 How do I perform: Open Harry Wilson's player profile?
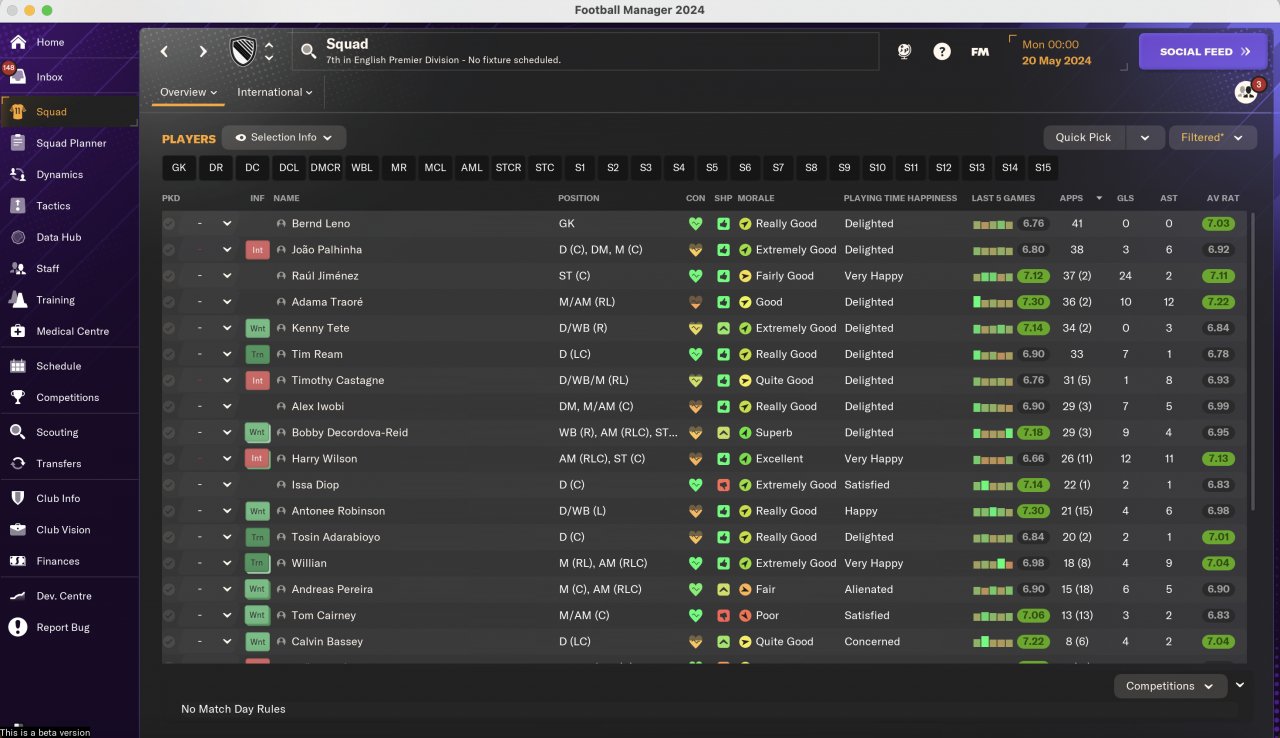(324, 459)
